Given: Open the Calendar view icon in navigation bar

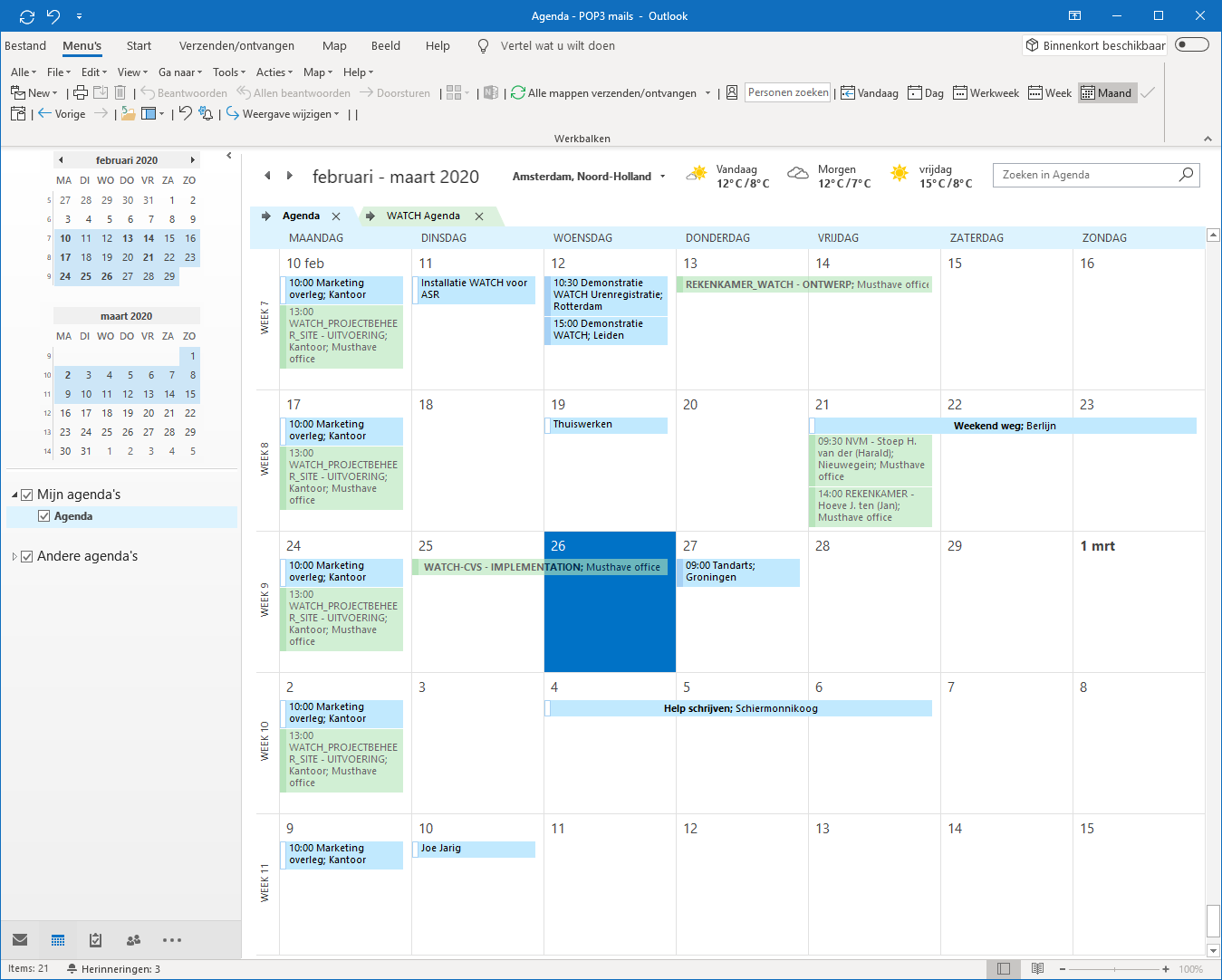Looking at the screenshot, I should 58,940.
